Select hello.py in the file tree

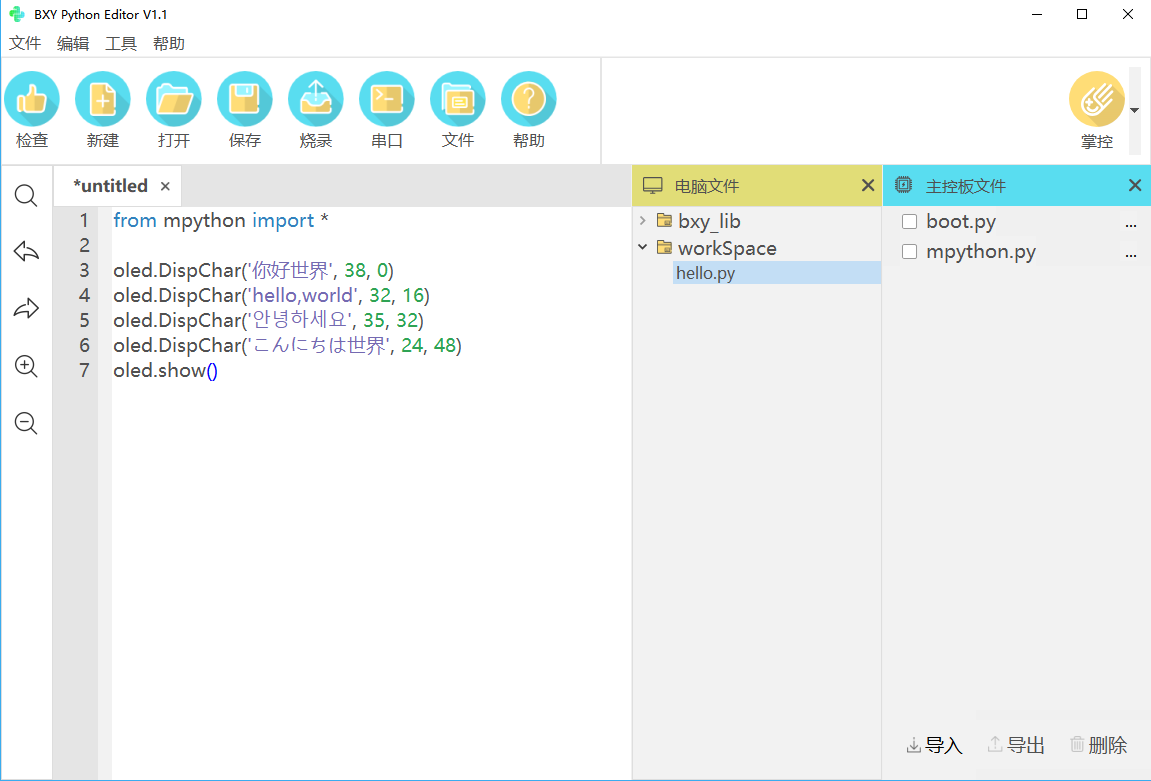(x=706, y=273)
